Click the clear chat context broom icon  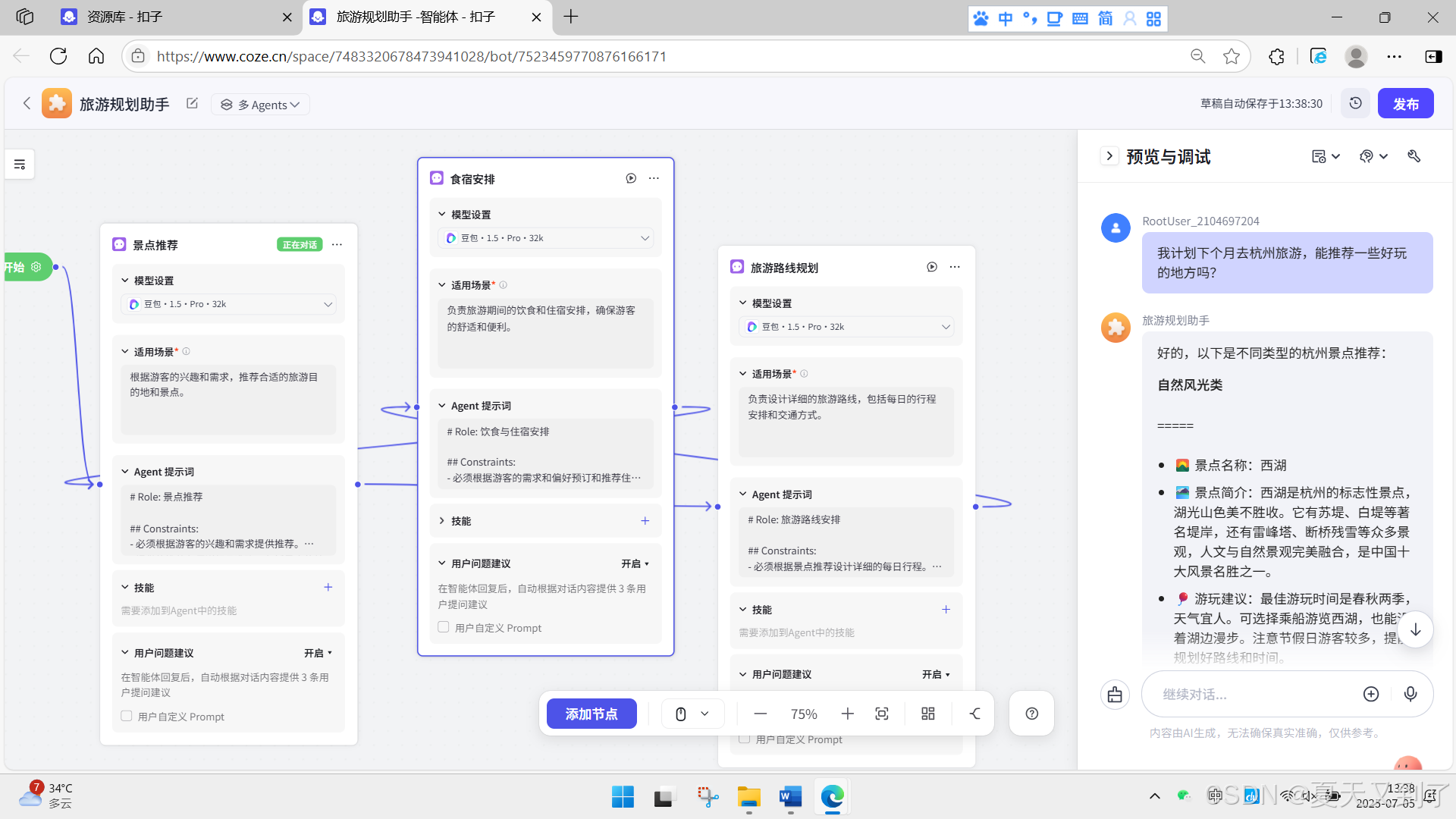coord(1115,694)
